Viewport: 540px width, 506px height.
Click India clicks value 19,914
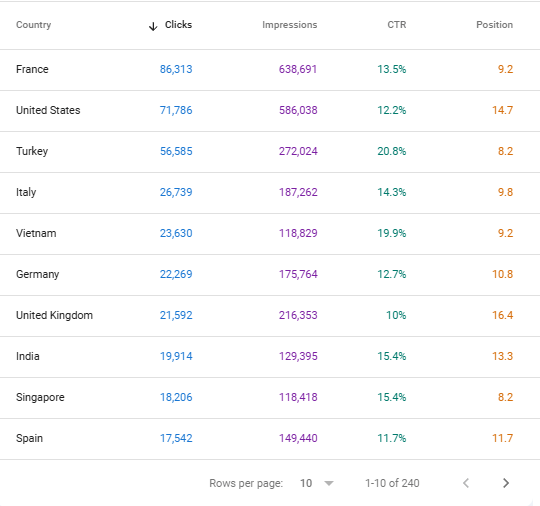[176, 356]
